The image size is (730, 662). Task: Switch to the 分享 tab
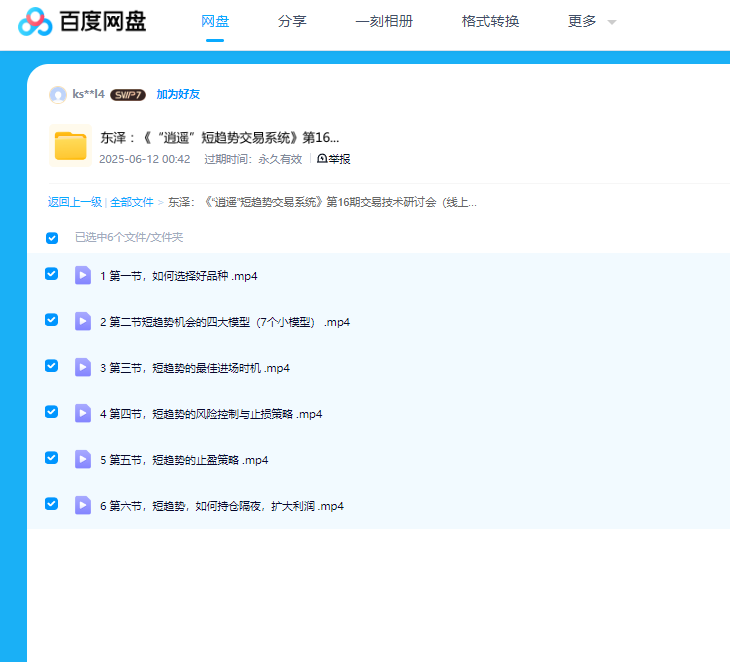click(292, 22)
